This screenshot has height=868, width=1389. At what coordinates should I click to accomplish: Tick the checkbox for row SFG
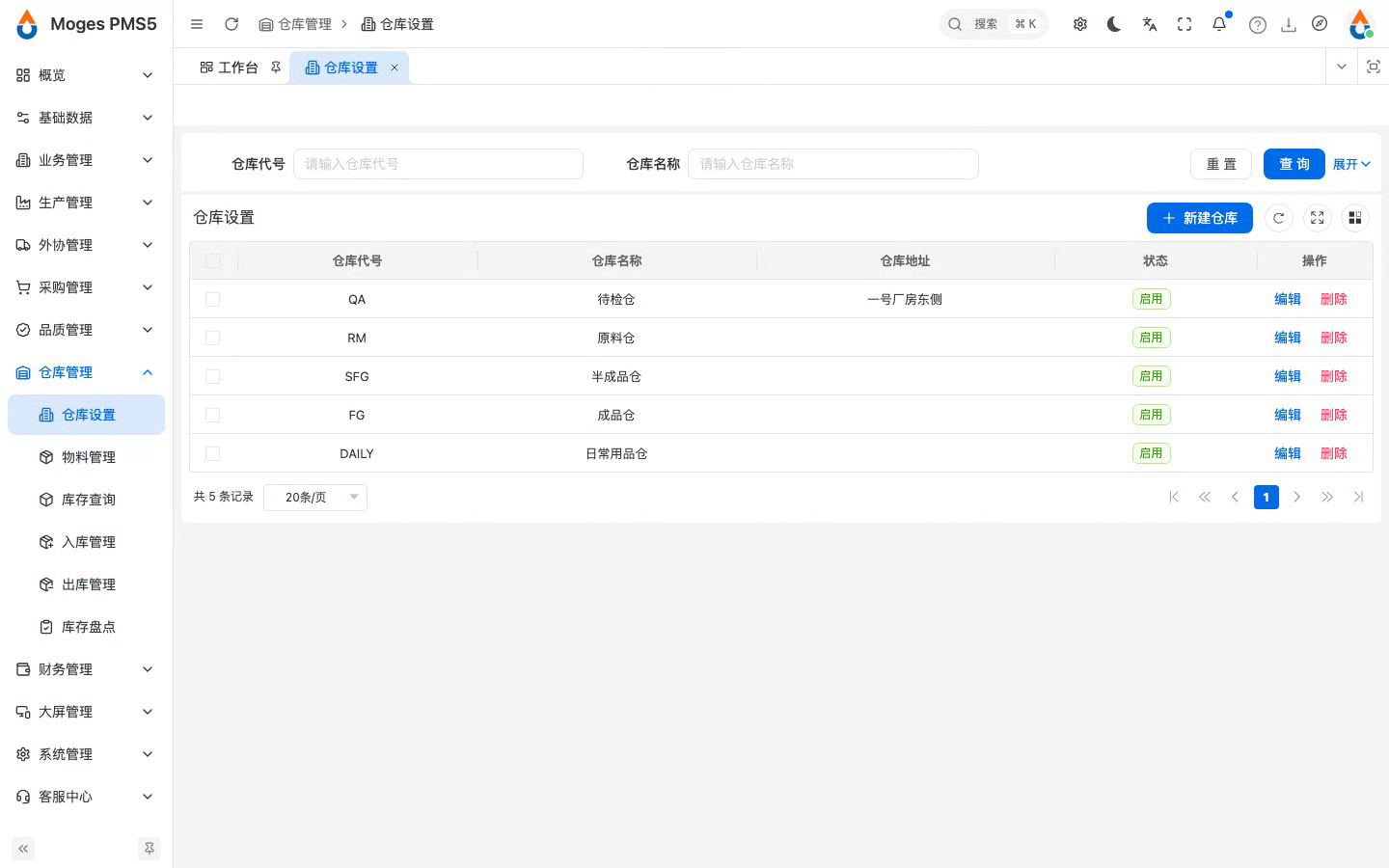(x=213, y=376)
